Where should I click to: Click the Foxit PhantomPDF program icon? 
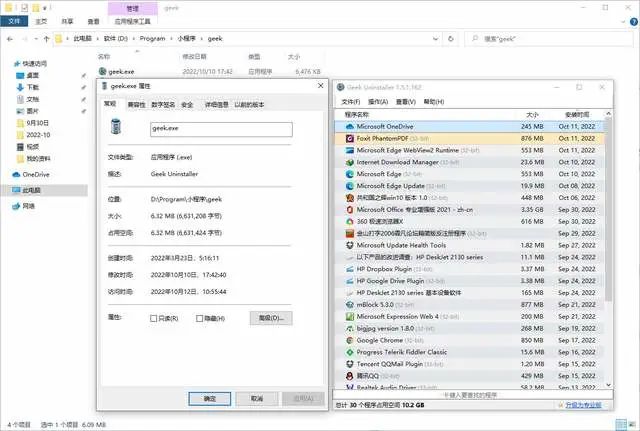pyautogui.click(x=350, y=138)
